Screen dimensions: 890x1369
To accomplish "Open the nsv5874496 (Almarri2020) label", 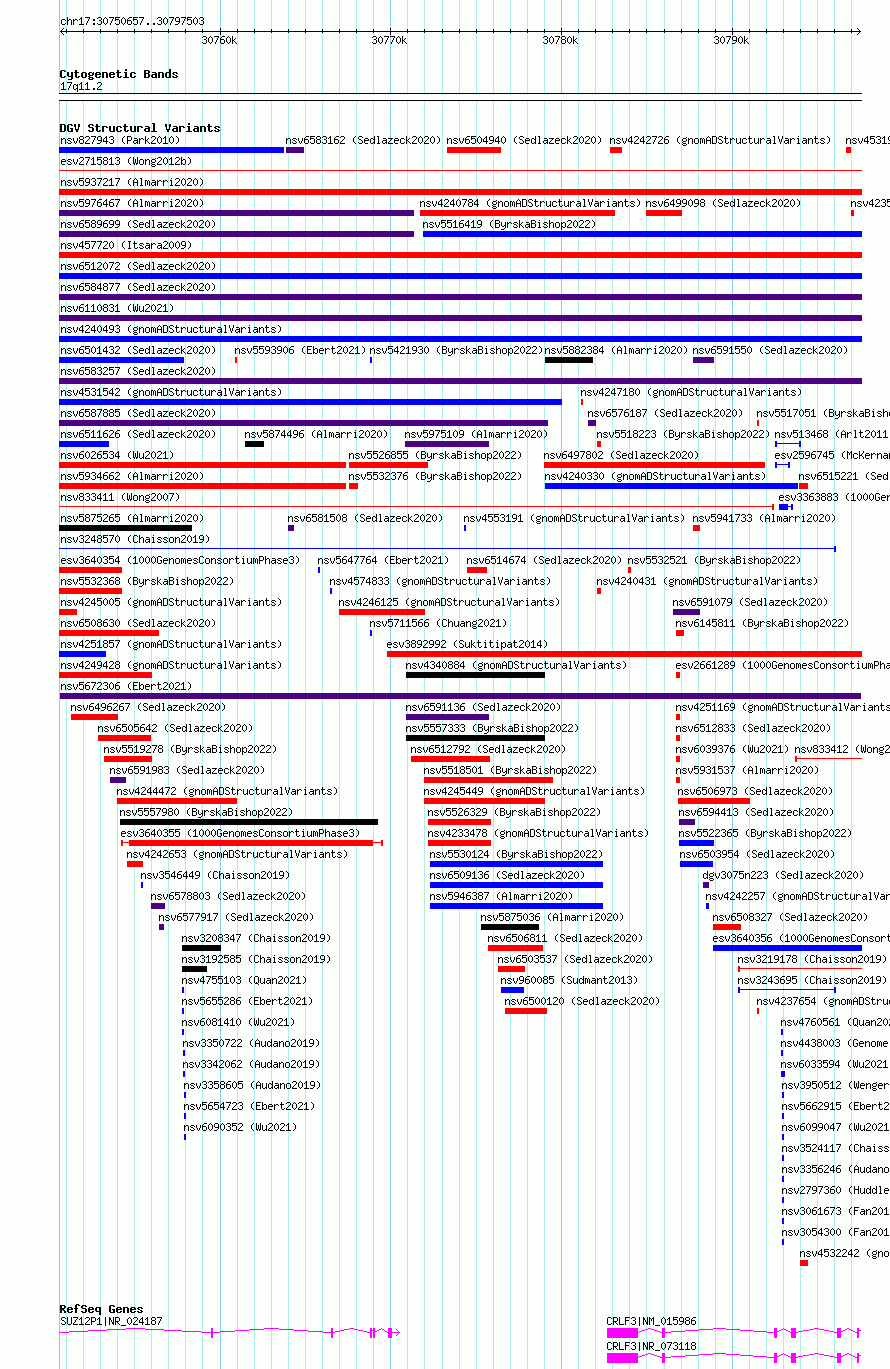I will click(x=316, y=434).
